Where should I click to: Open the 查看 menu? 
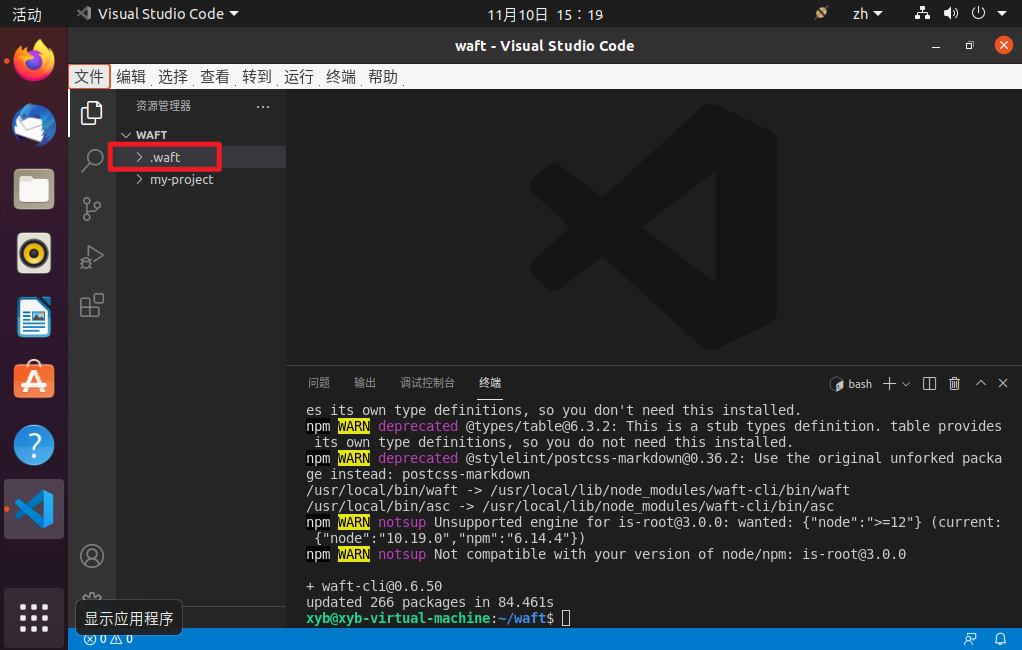point(214,76)
